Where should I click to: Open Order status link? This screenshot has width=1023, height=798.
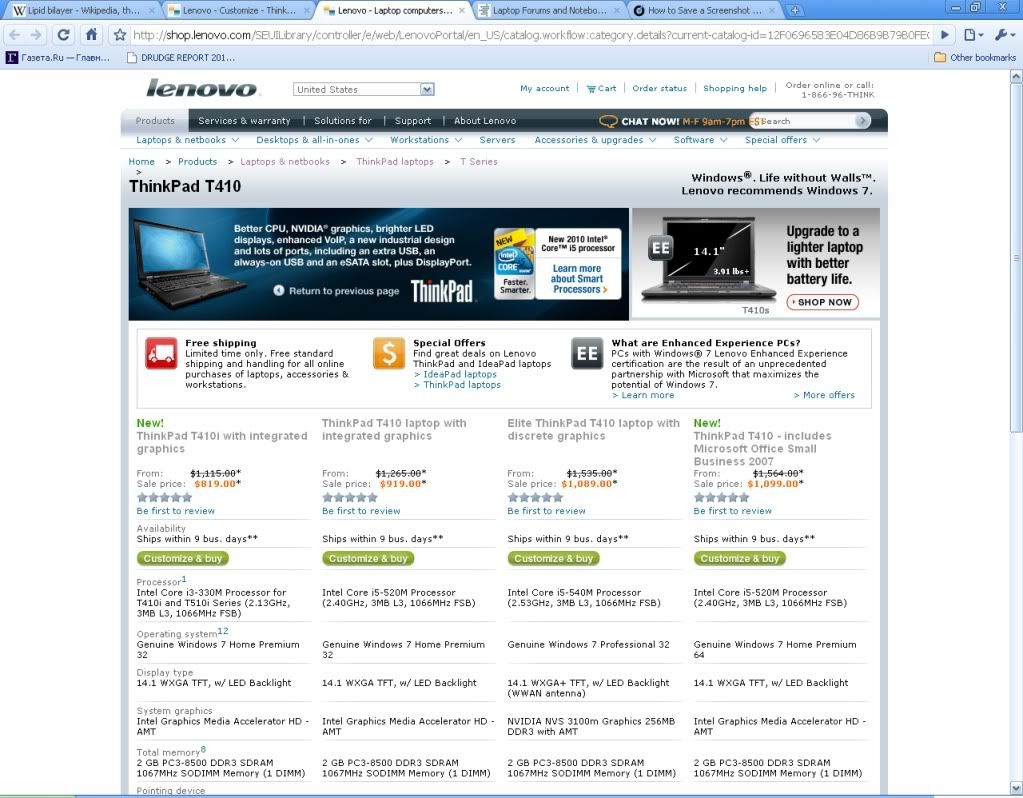tap(659, 88)
